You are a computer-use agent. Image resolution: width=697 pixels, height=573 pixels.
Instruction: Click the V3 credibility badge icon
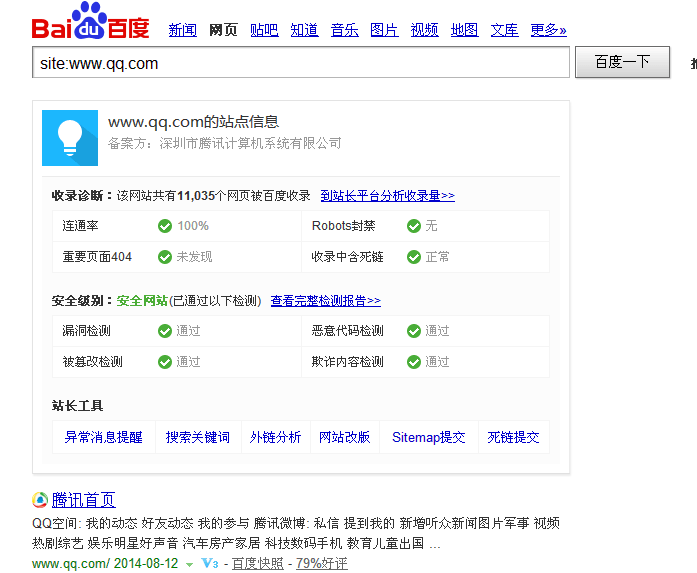pos(210,564)
